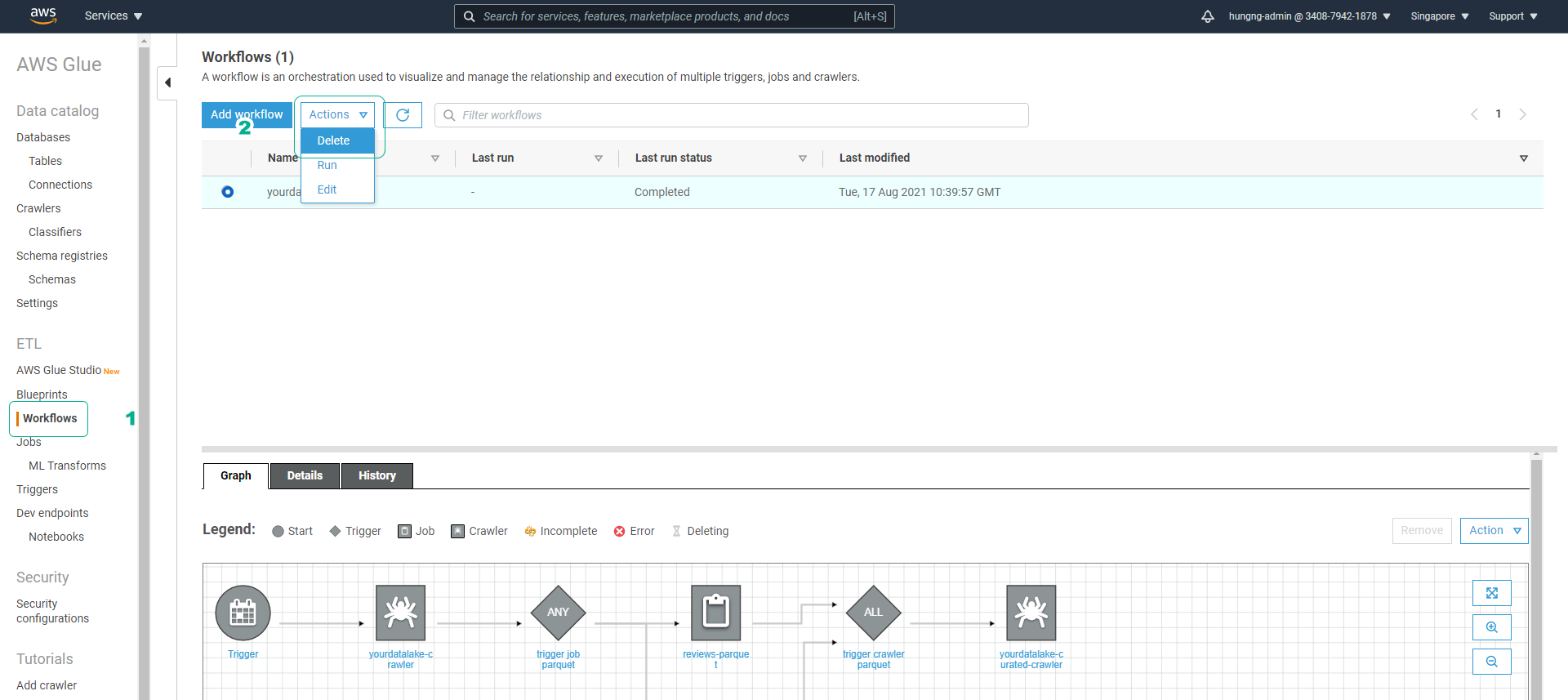Screen dimensions: 1568x700
Task: Open the hungng-admin account menu
Action: pyautogui.click(x=1309, y=16)
